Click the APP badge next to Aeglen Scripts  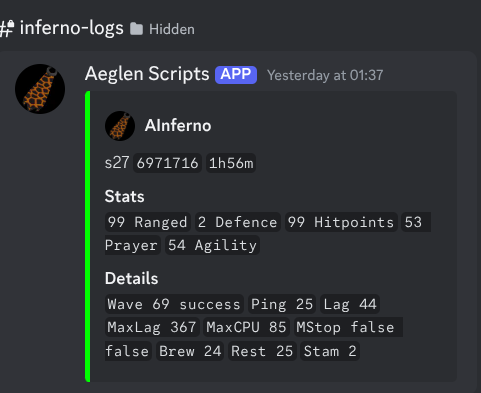(x=236, y=75)
